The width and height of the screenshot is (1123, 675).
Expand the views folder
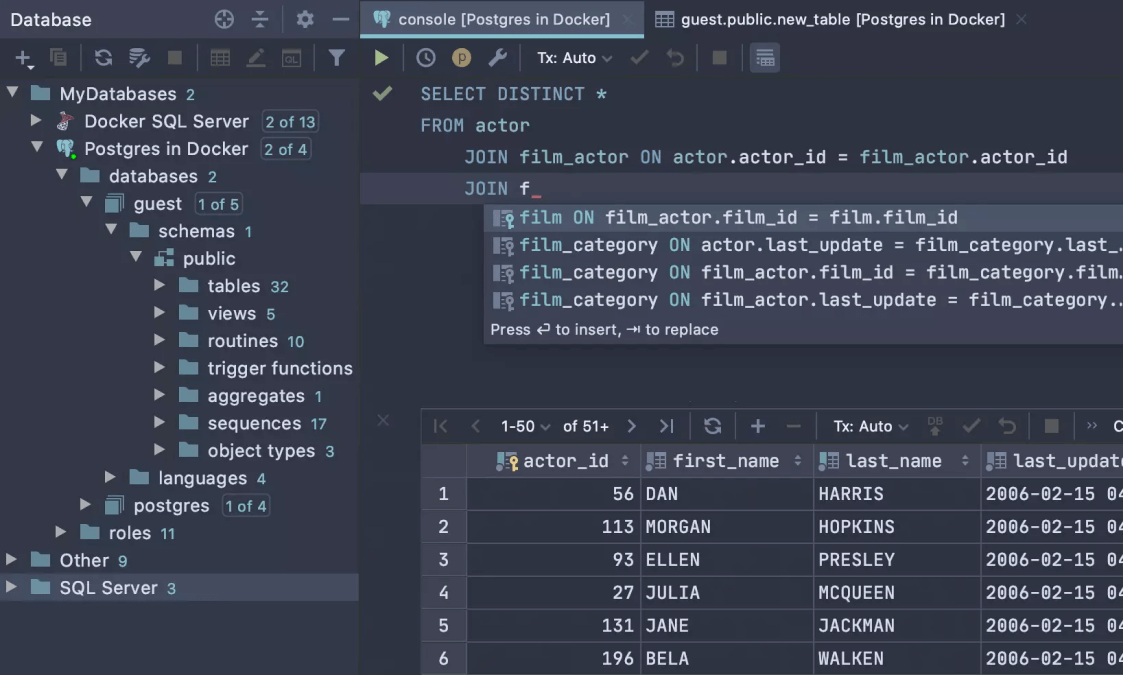coord(160,312)
